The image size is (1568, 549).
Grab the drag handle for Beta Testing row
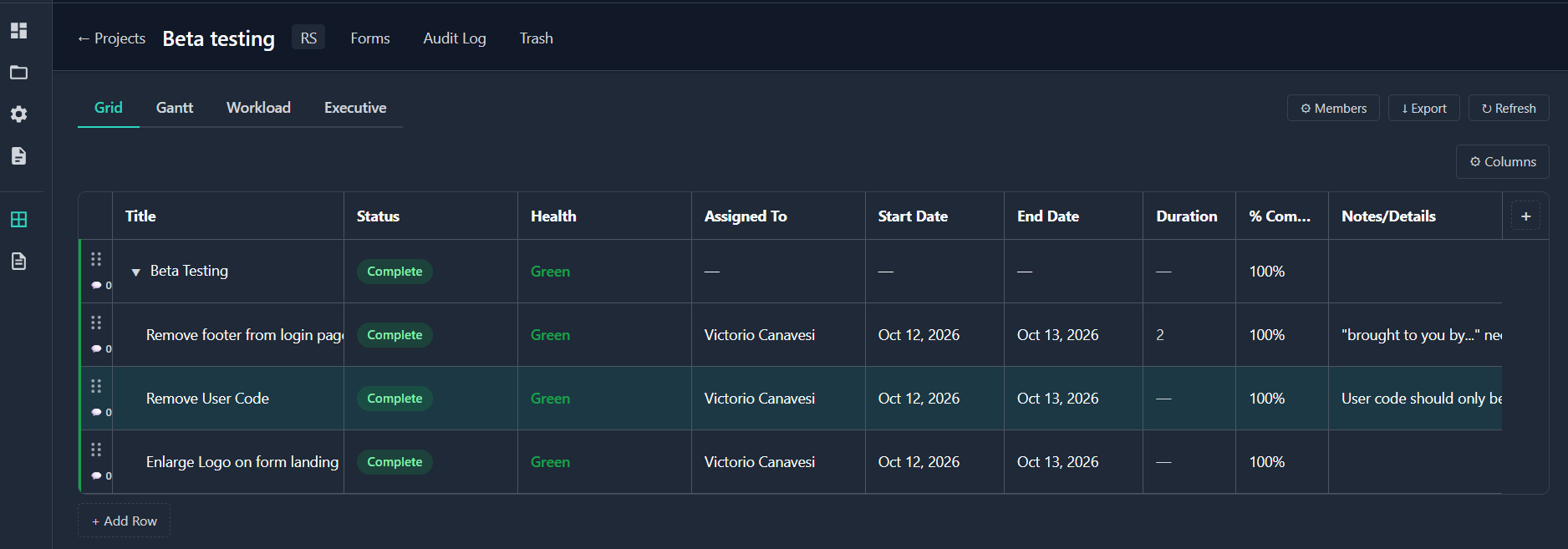pos(96,259)
